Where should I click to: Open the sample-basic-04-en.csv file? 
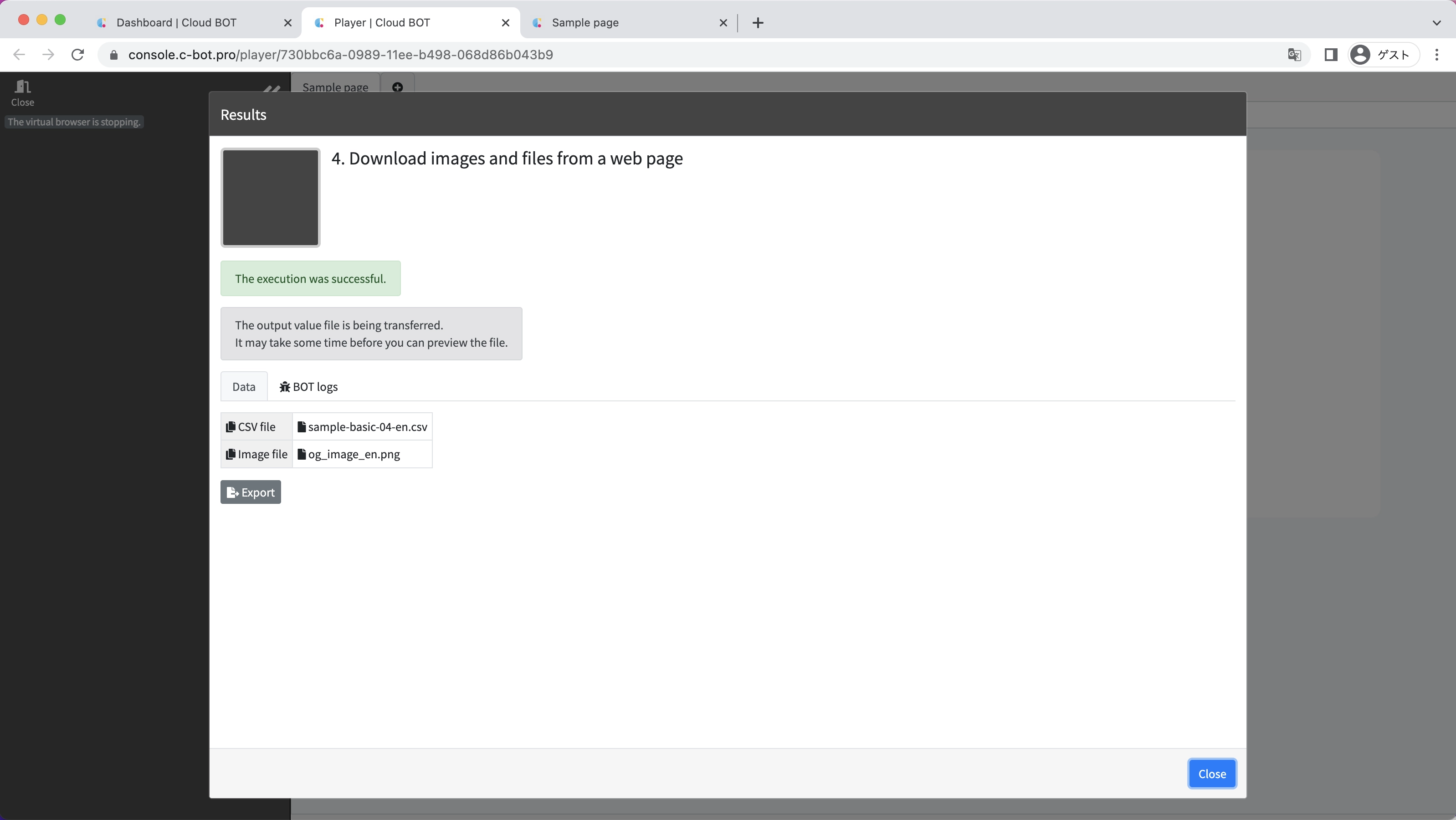[x=367, y=427]
